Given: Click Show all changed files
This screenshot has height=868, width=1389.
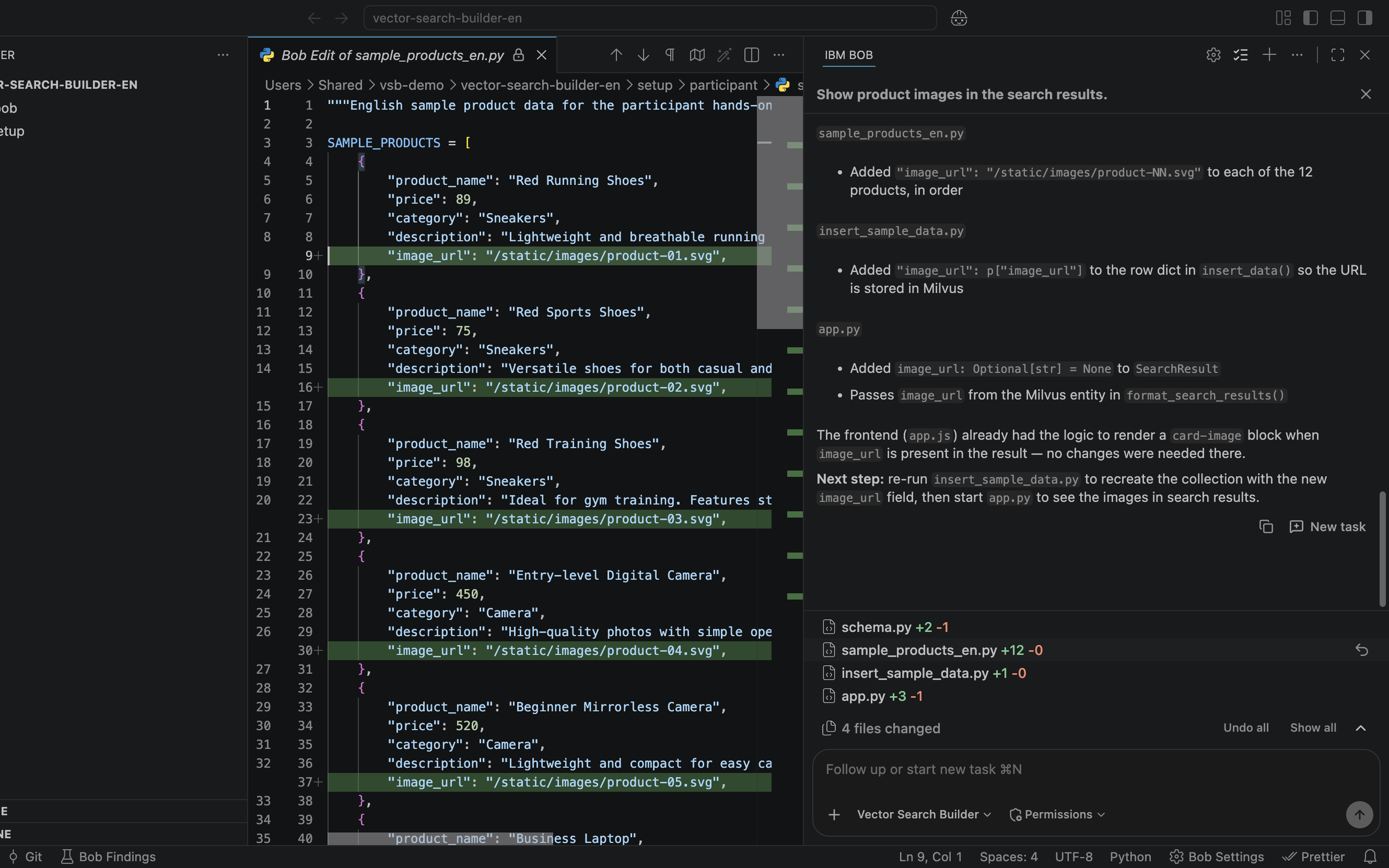Looking at the screenshot, I should click(1313, 727).
